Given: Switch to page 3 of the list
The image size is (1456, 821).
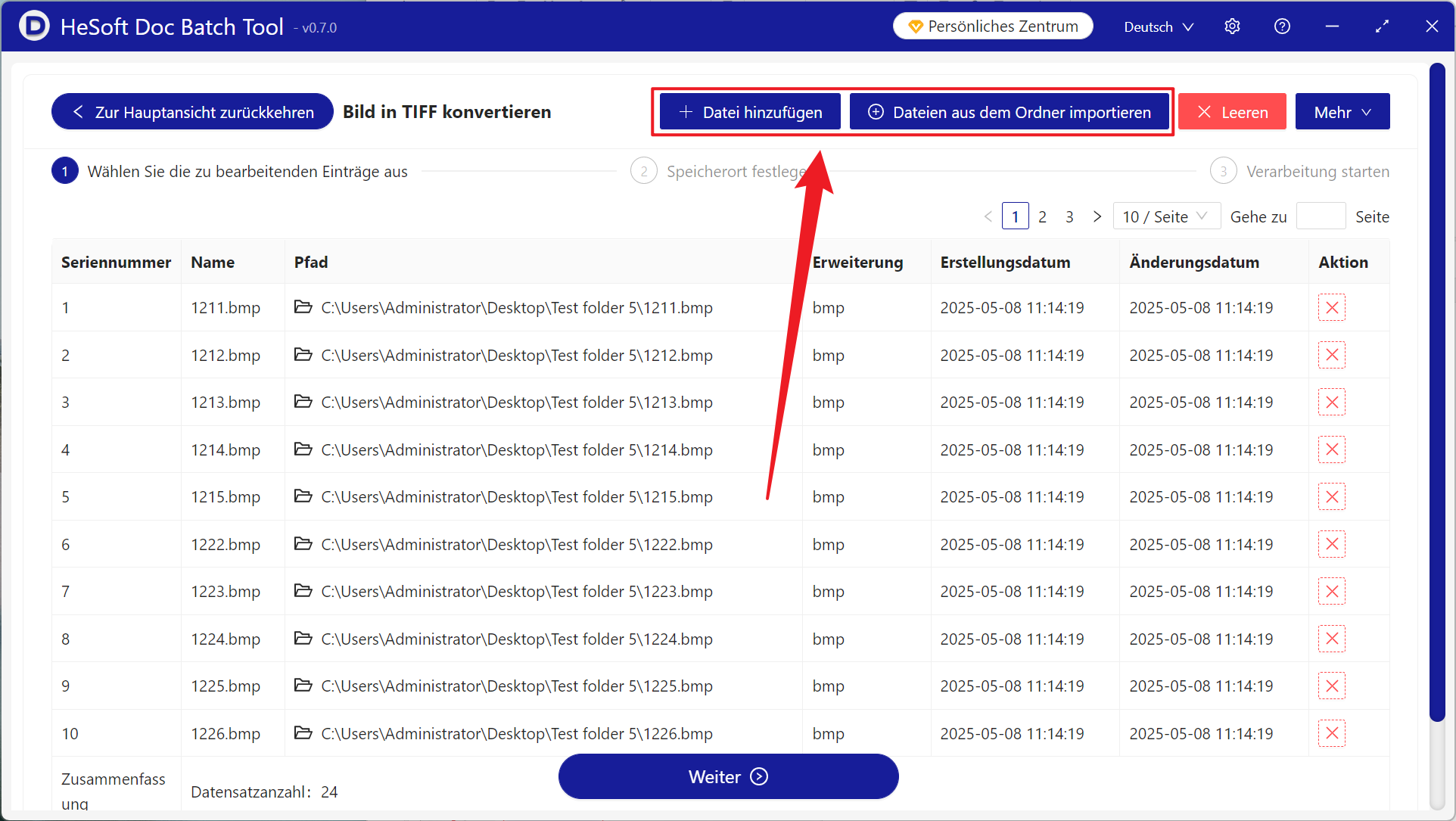Looking at the screenshot, I should tap(1069, 217).
